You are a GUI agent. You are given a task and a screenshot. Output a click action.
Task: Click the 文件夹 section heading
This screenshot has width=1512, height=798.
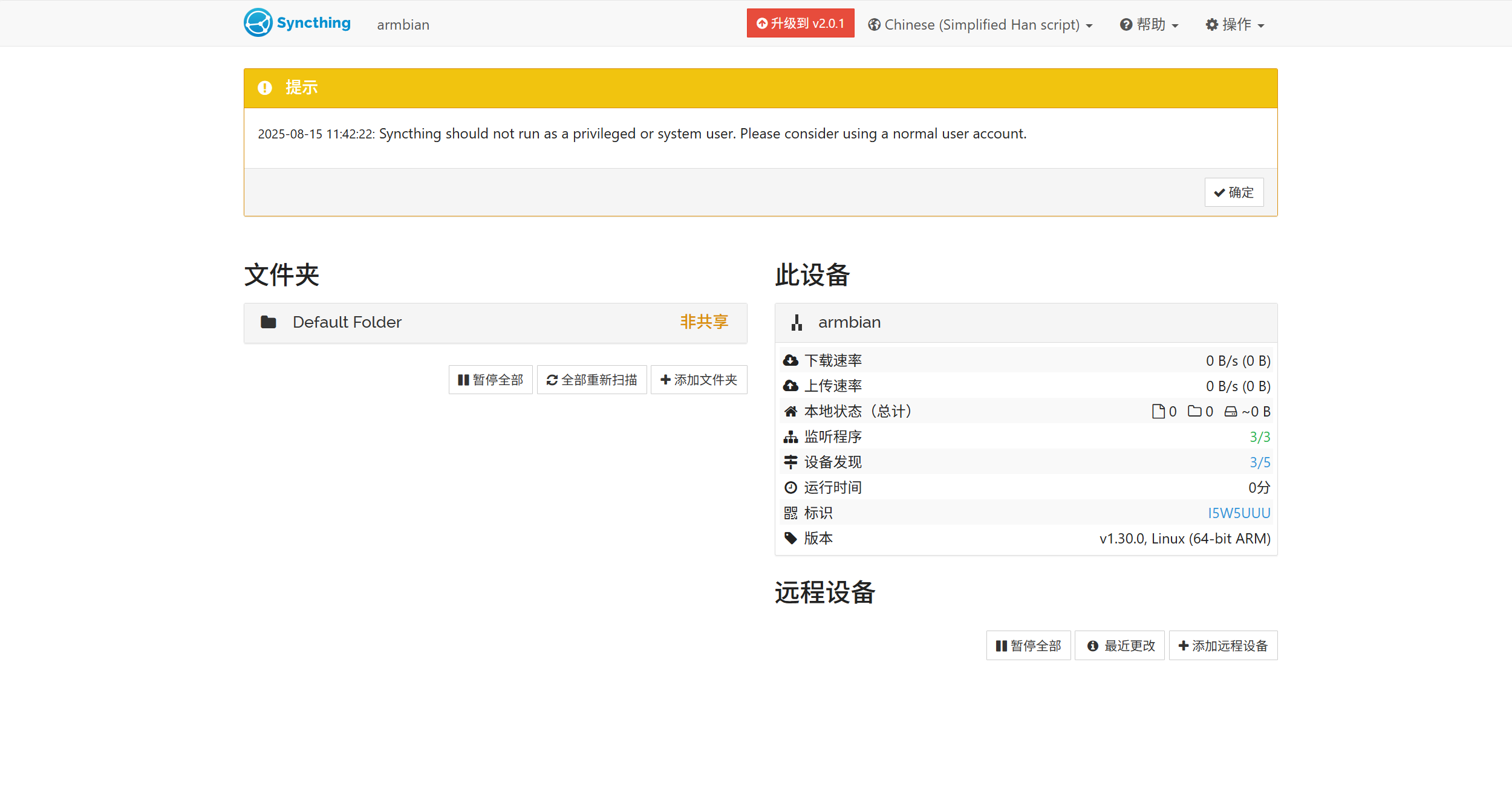(282, 275)
